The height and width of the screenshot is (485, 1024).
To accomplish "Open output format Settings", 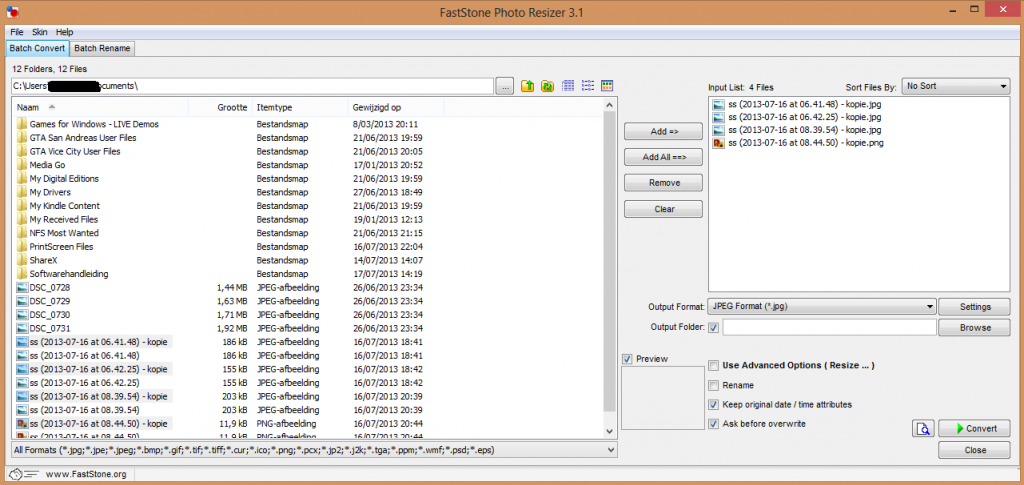I will (x=974, y=307).
